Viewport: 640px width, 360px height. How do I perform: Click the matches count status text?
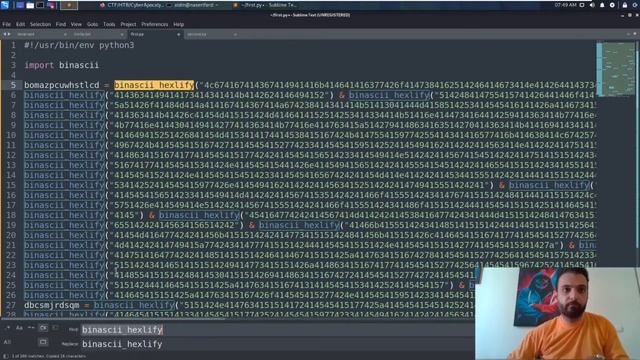49,356
